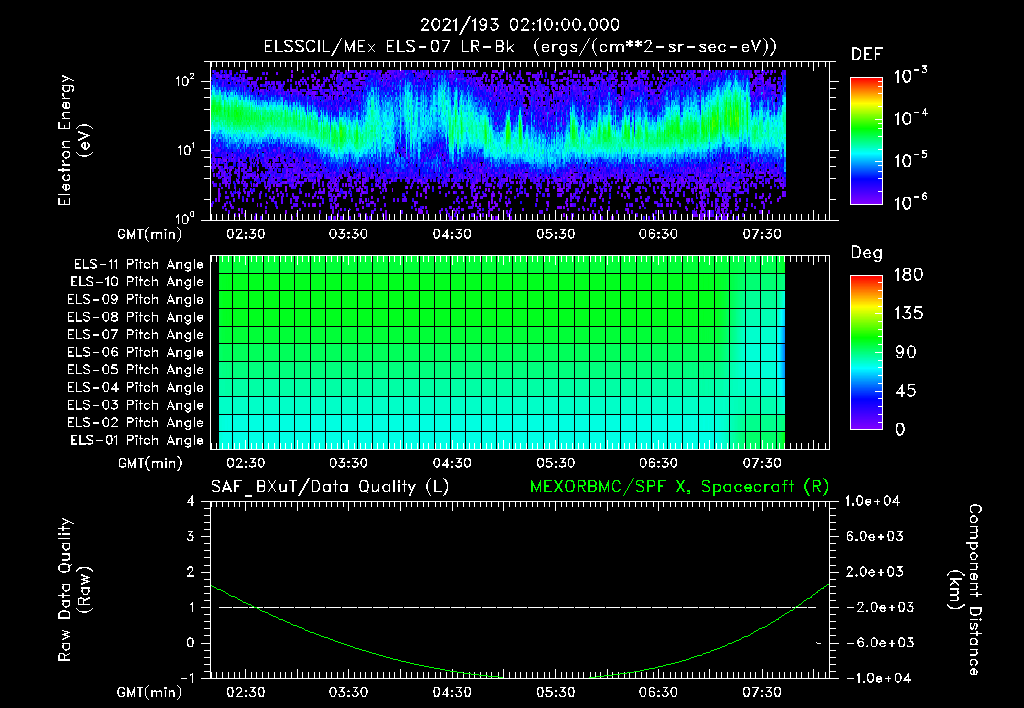Select the ELS-08 Pitch Angle label

coord(136,317)
